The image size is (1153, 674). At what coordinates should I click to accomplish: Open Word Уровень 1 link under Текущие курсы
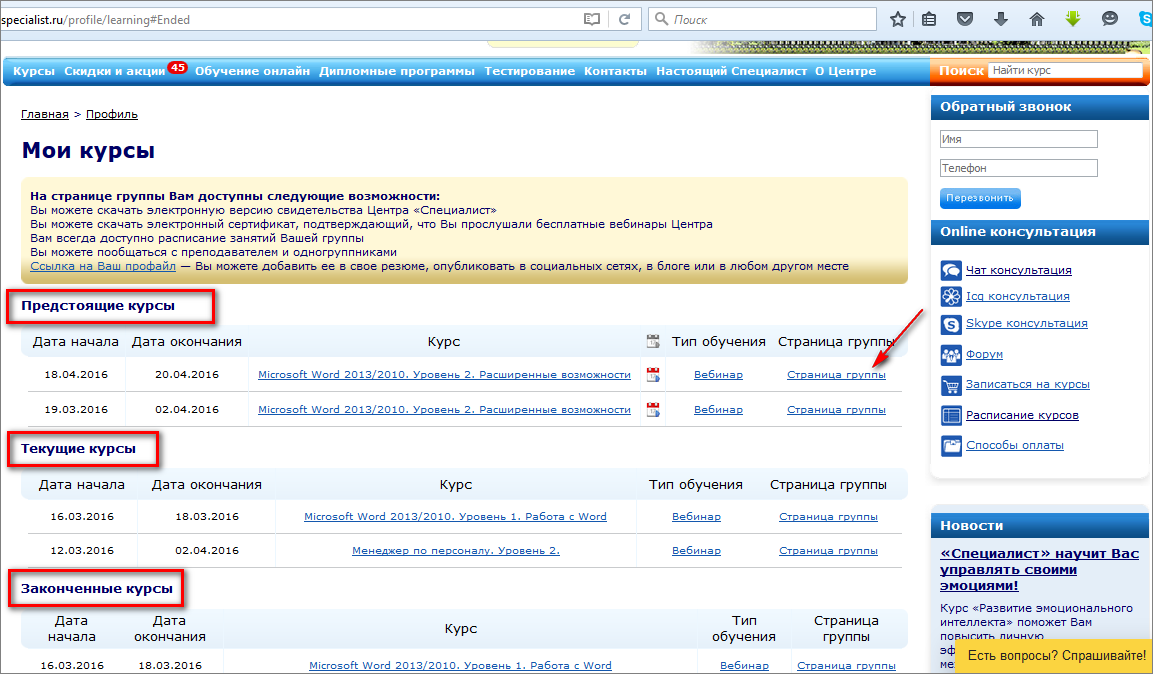pyautogui.click(x=455, y=517)
